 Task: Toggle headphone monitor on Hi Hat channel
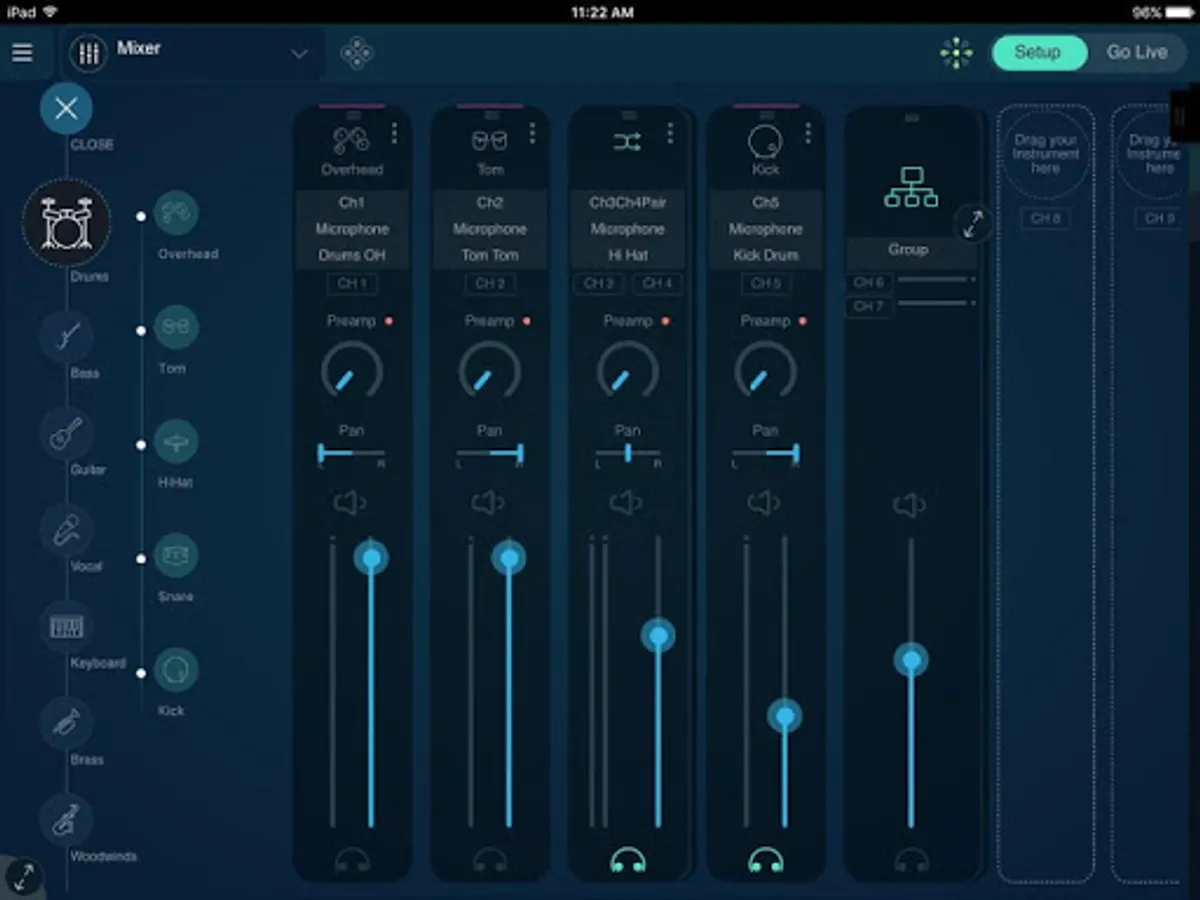point(628,859)
